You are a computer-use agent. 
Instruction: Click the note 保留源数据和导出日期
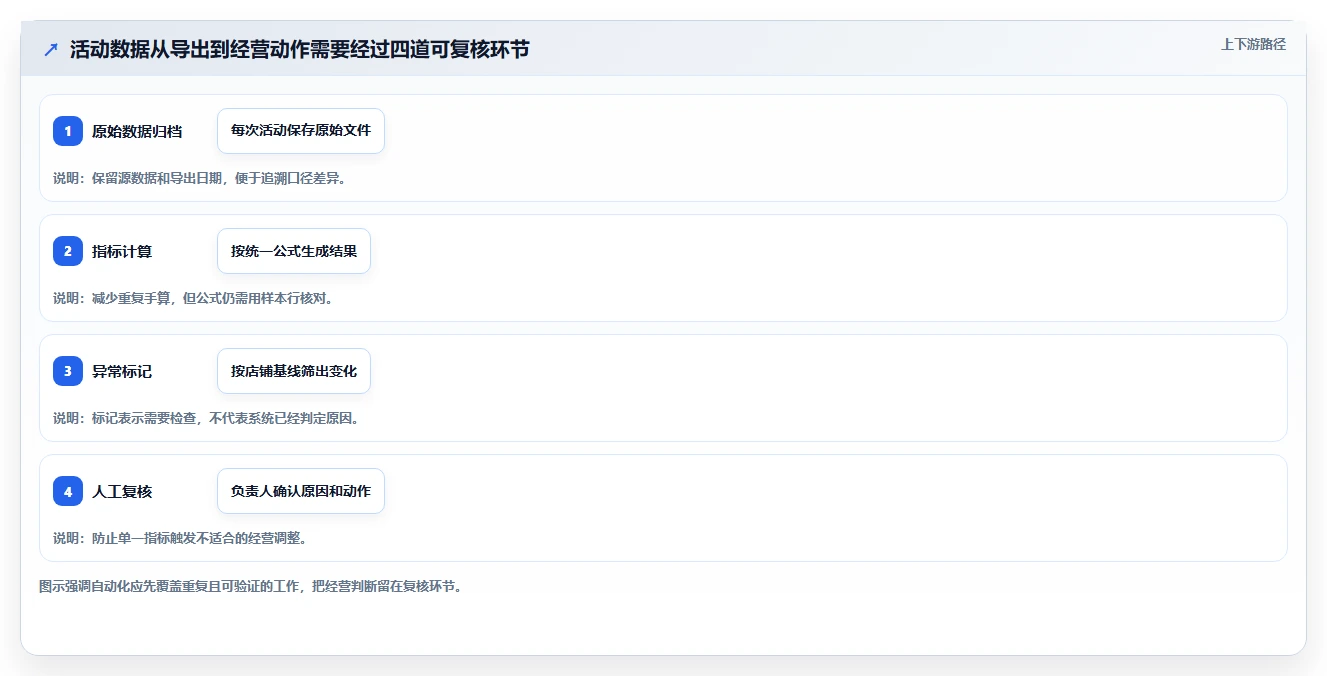[x=200, y=178]
